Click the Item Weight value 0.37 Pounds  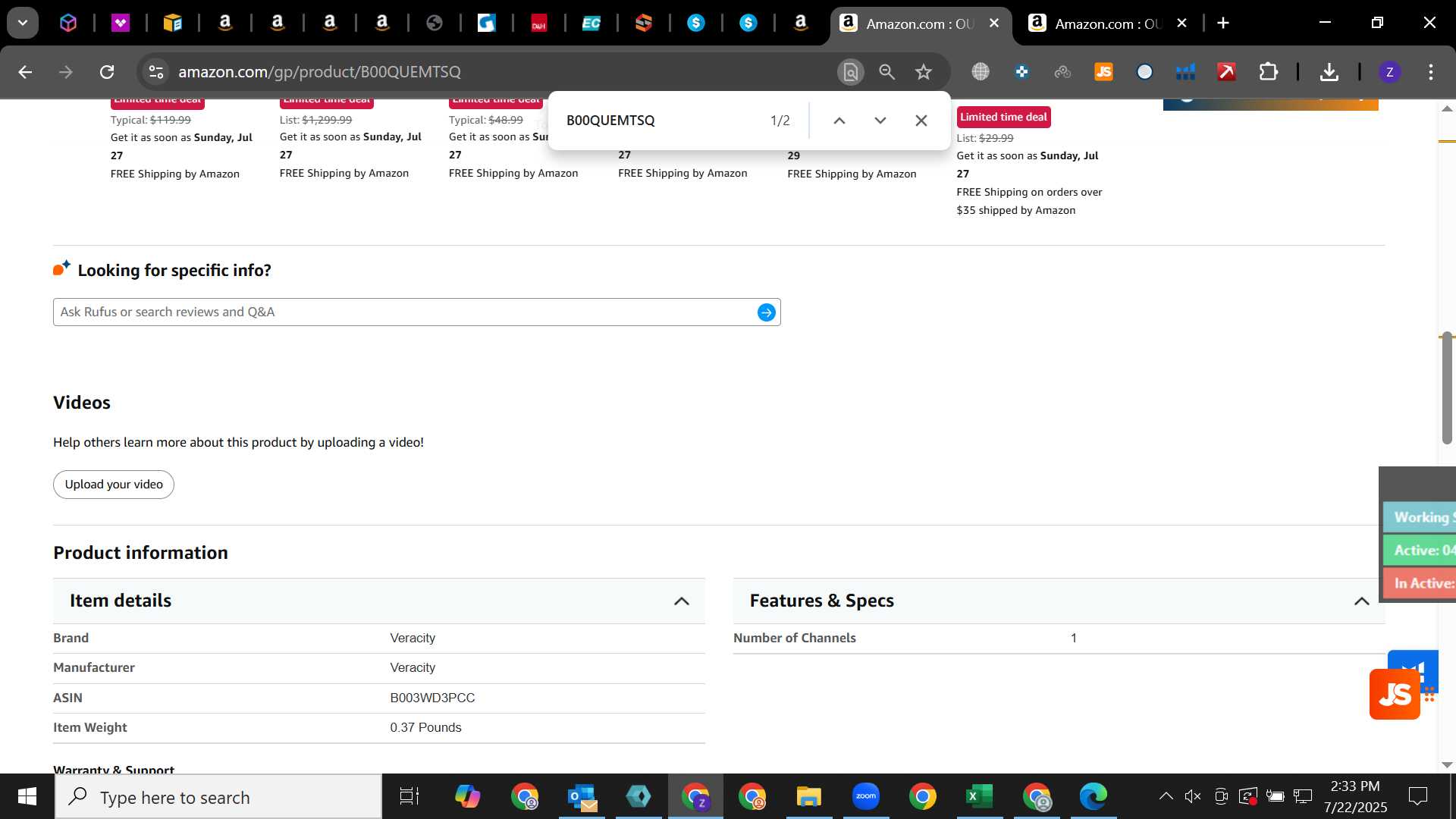tap(425, 728)
